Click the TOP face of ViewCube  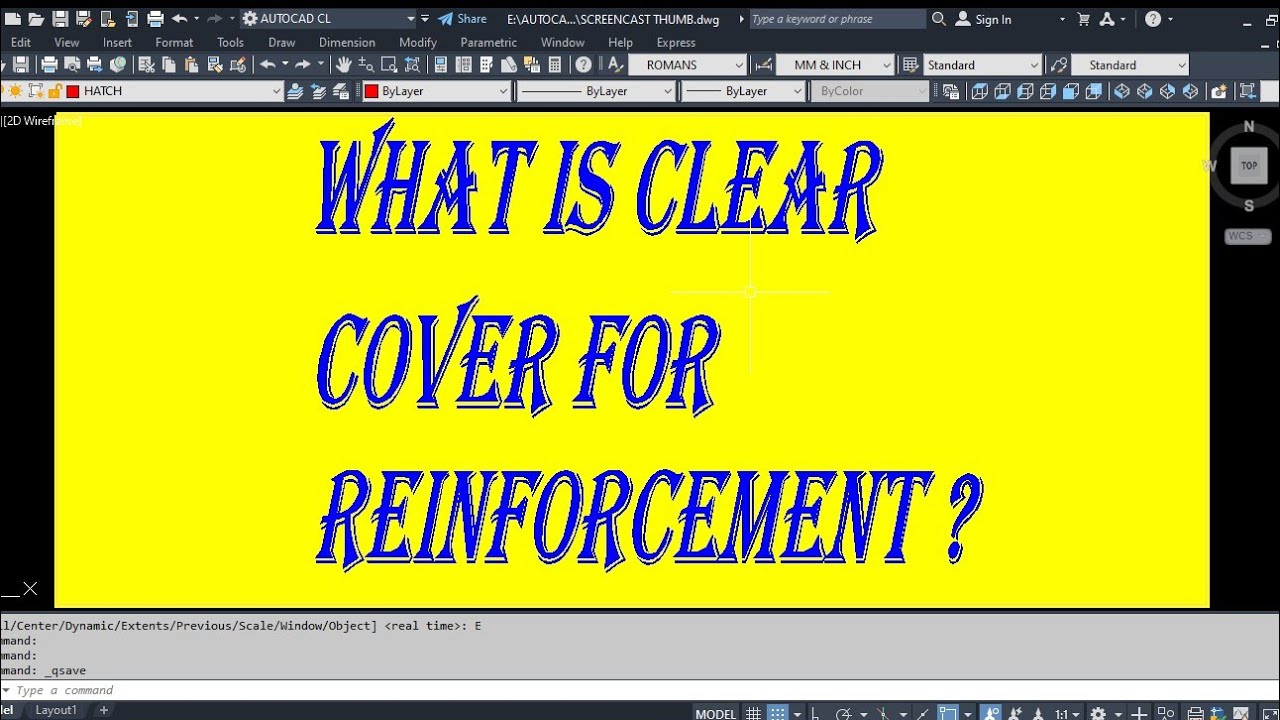1249,166
